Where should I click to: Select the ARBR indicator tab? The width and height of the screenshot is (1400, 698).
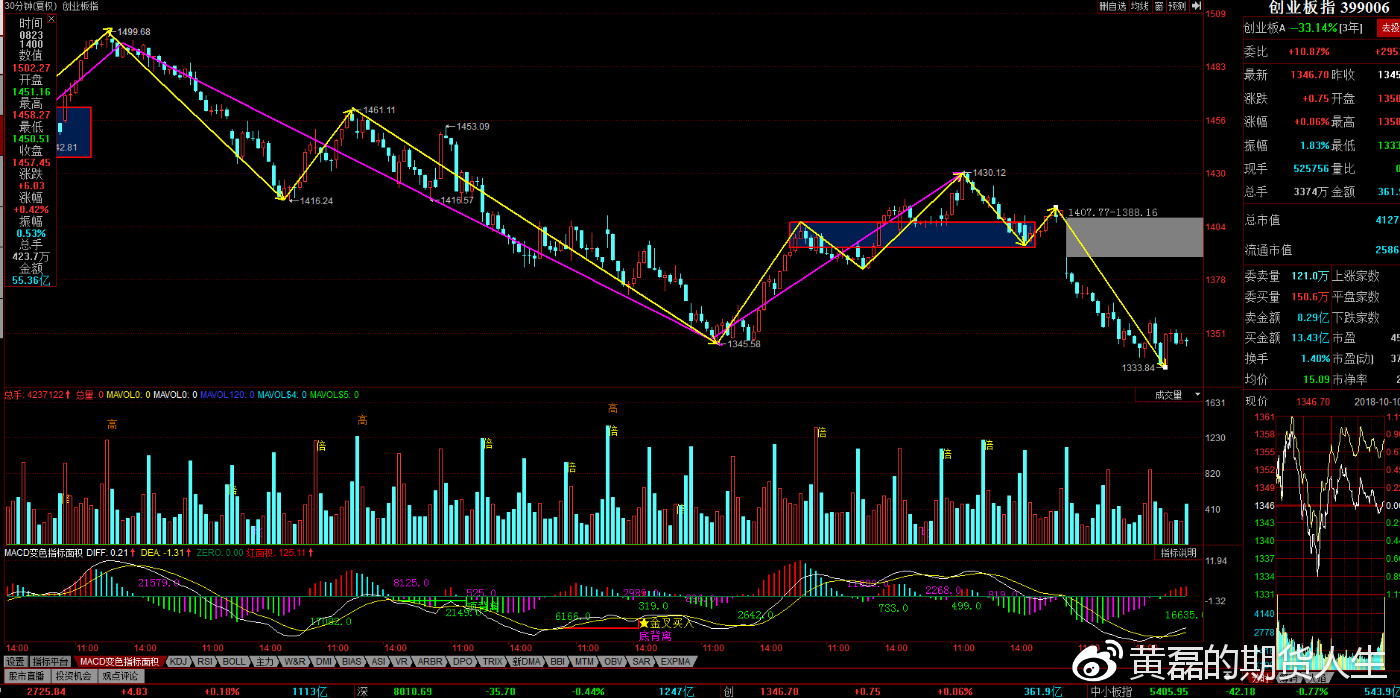pos(430,661)
